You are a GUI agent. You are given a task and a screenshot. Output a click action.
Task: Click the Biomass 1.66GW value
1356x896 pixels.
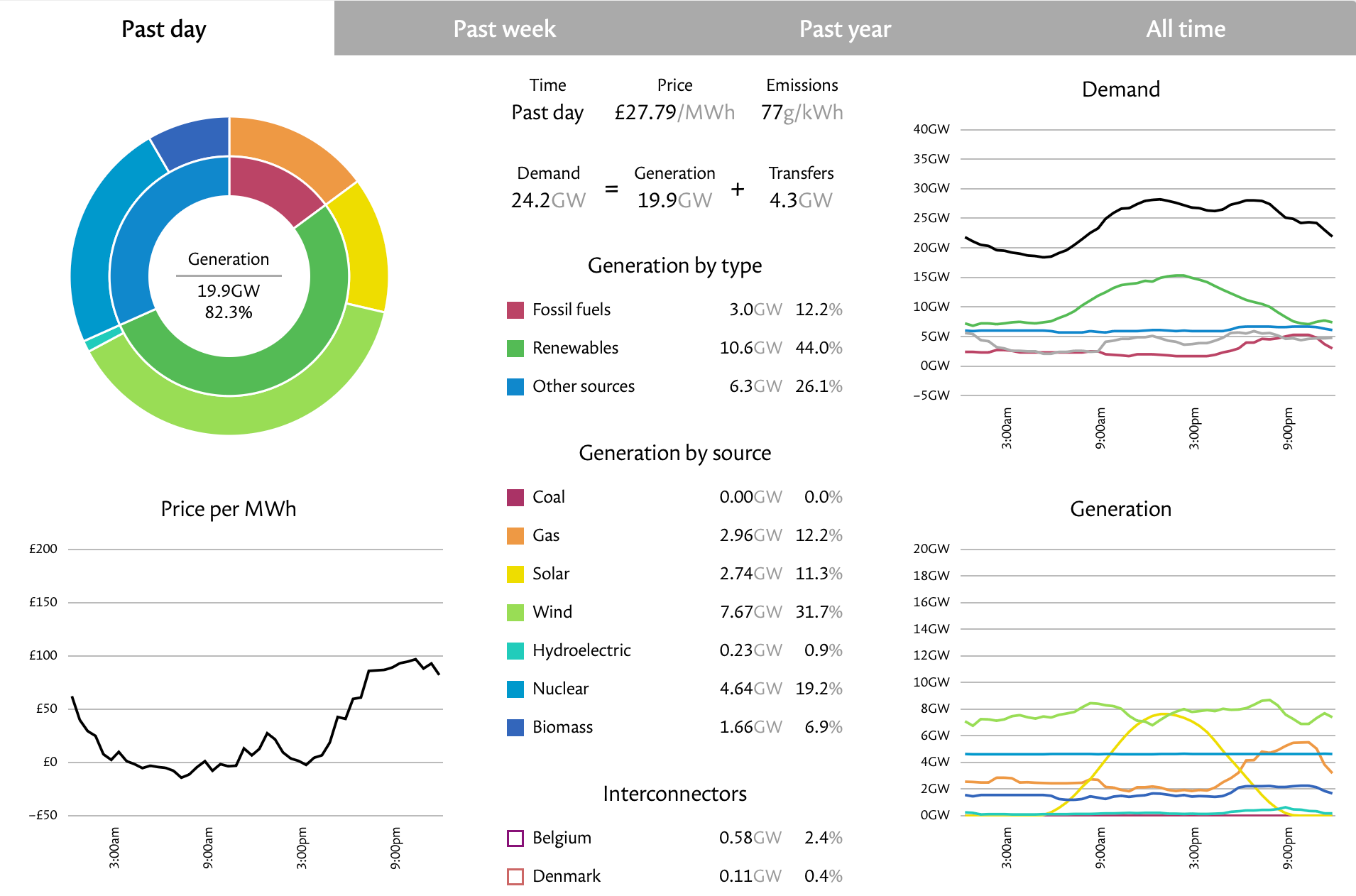tap(751, 727)
